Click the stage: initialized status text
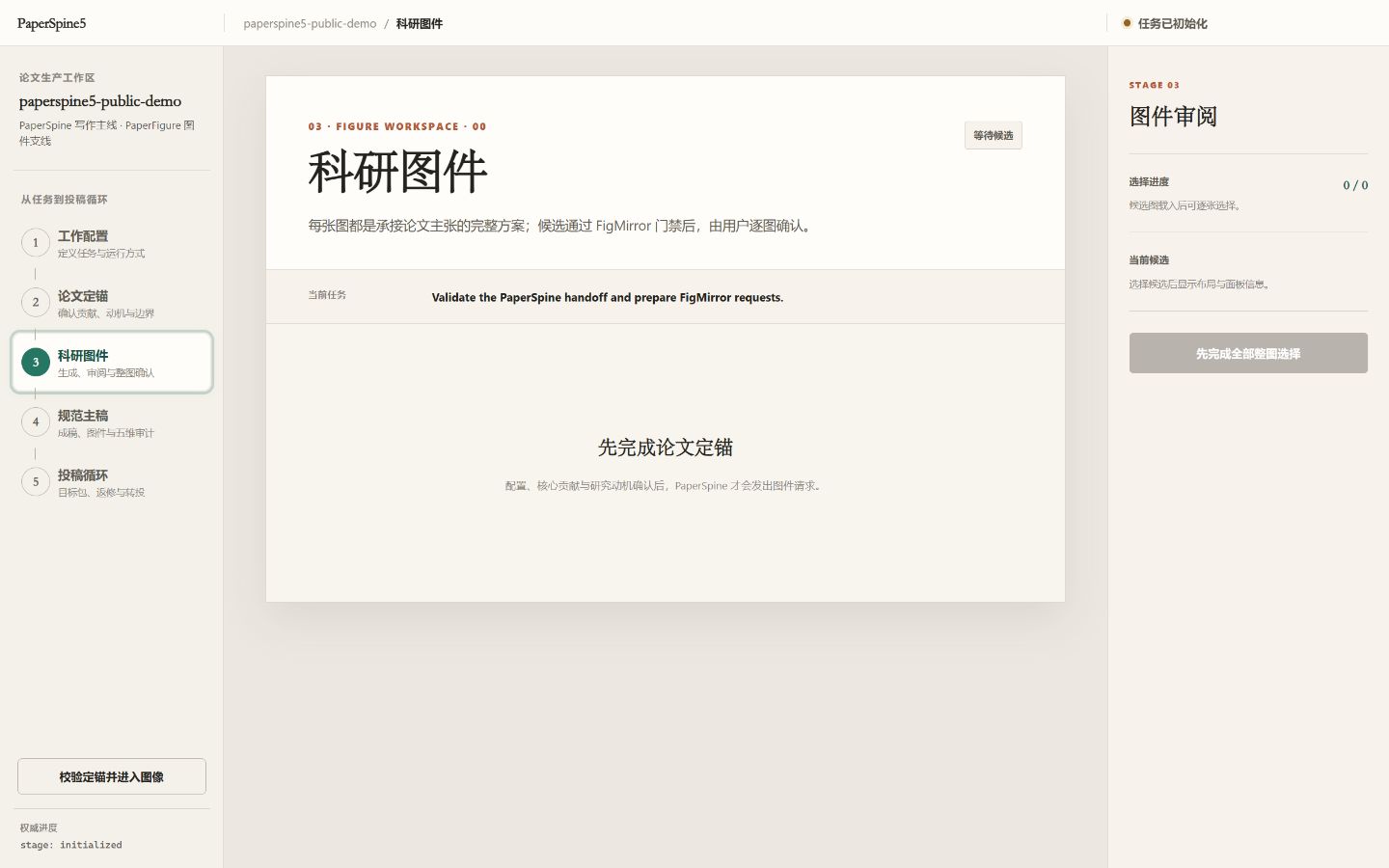Screen dimensions: 1389x868 [x=71, y=845]
